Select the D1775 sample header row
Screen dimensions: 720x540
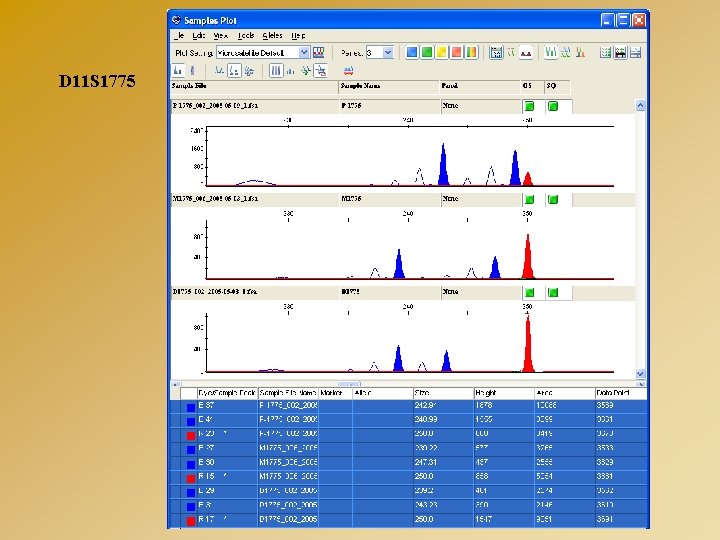click(403, 292)
